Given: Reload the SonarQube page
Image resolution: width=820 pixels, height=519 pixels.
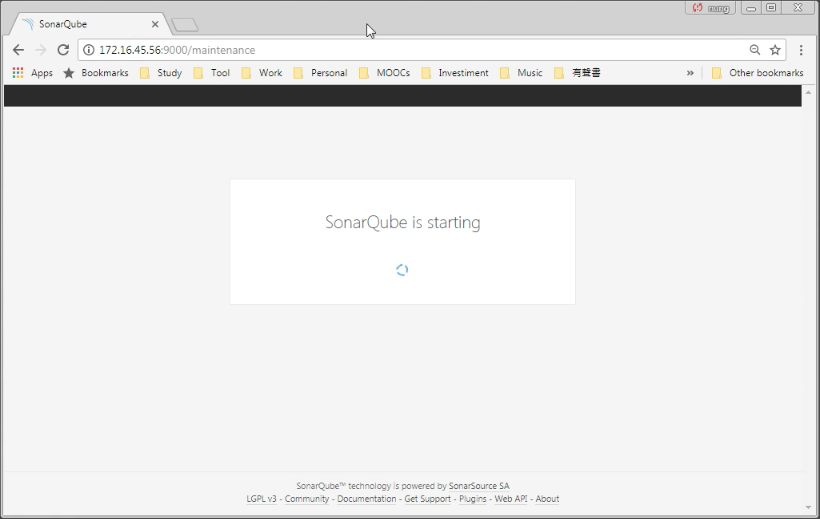Looking at the screenshot, I should pos(63,50).
